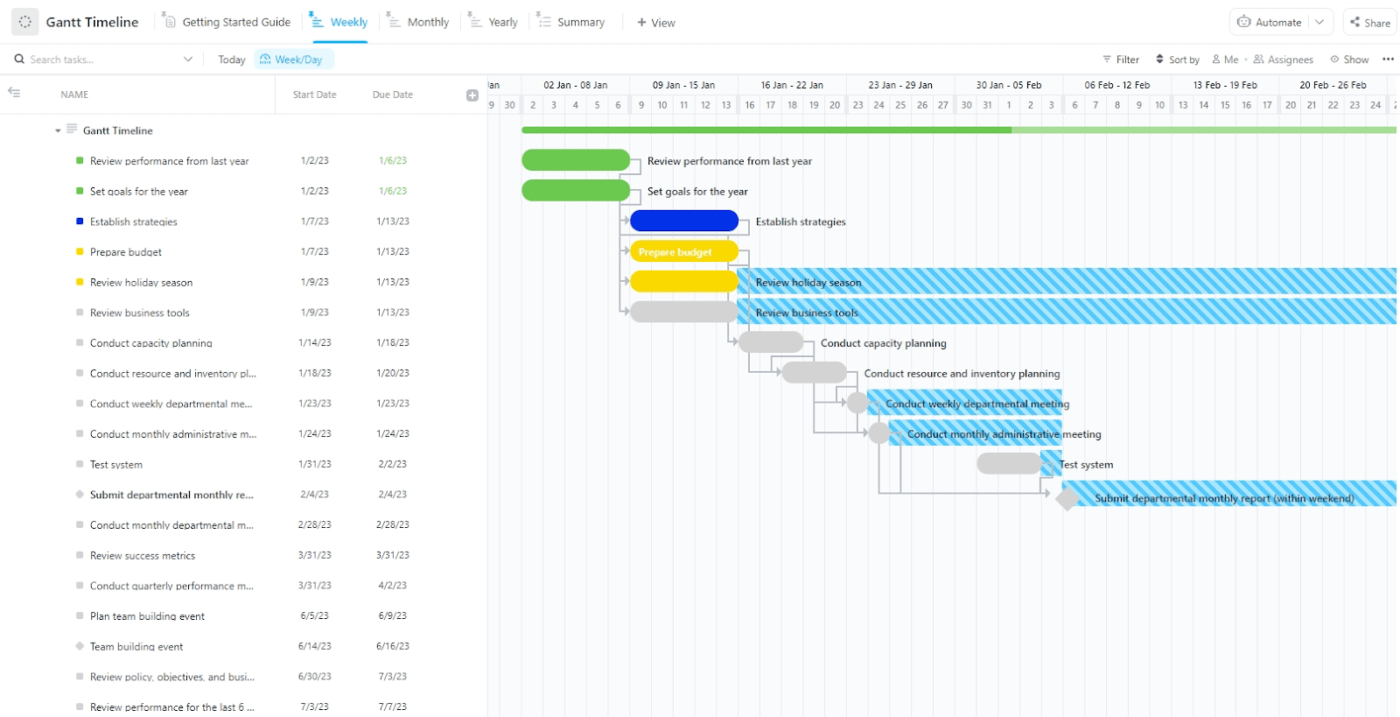Toggle the Weekly view tab pin icon
Screen dimensions: 1400x717
tap(312, 13)
